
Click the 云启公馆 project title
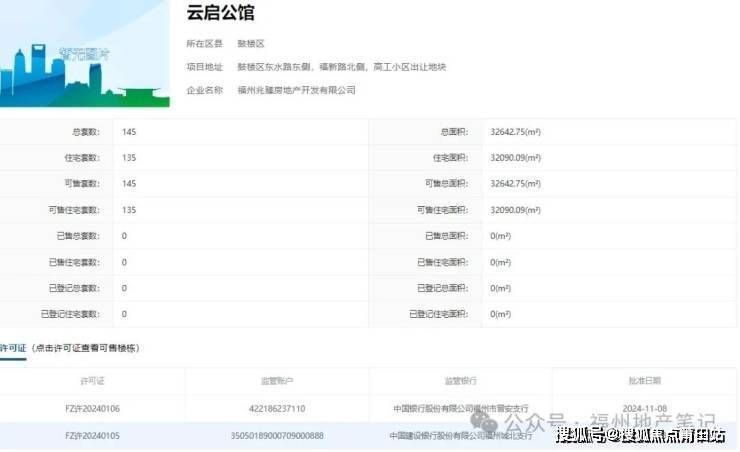click(x=220, y=13)
